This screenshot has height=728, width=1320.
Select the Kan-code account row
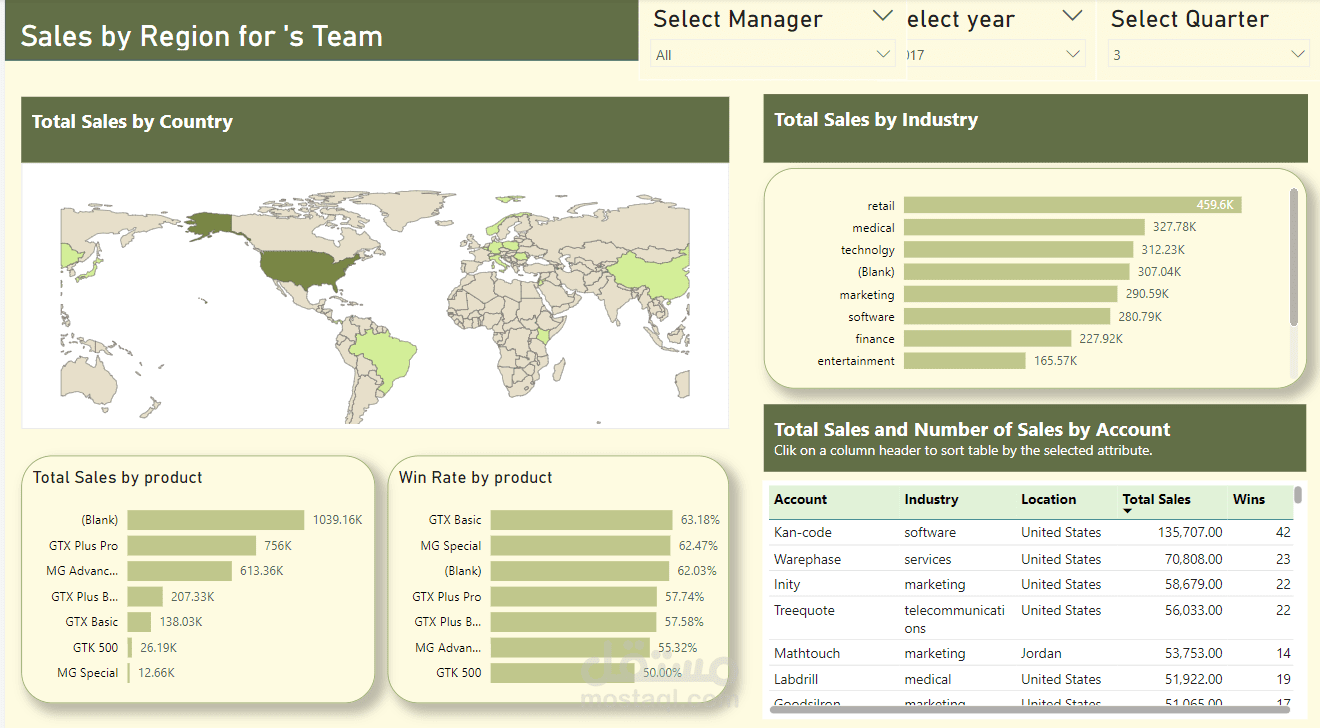click(1031, 532)
